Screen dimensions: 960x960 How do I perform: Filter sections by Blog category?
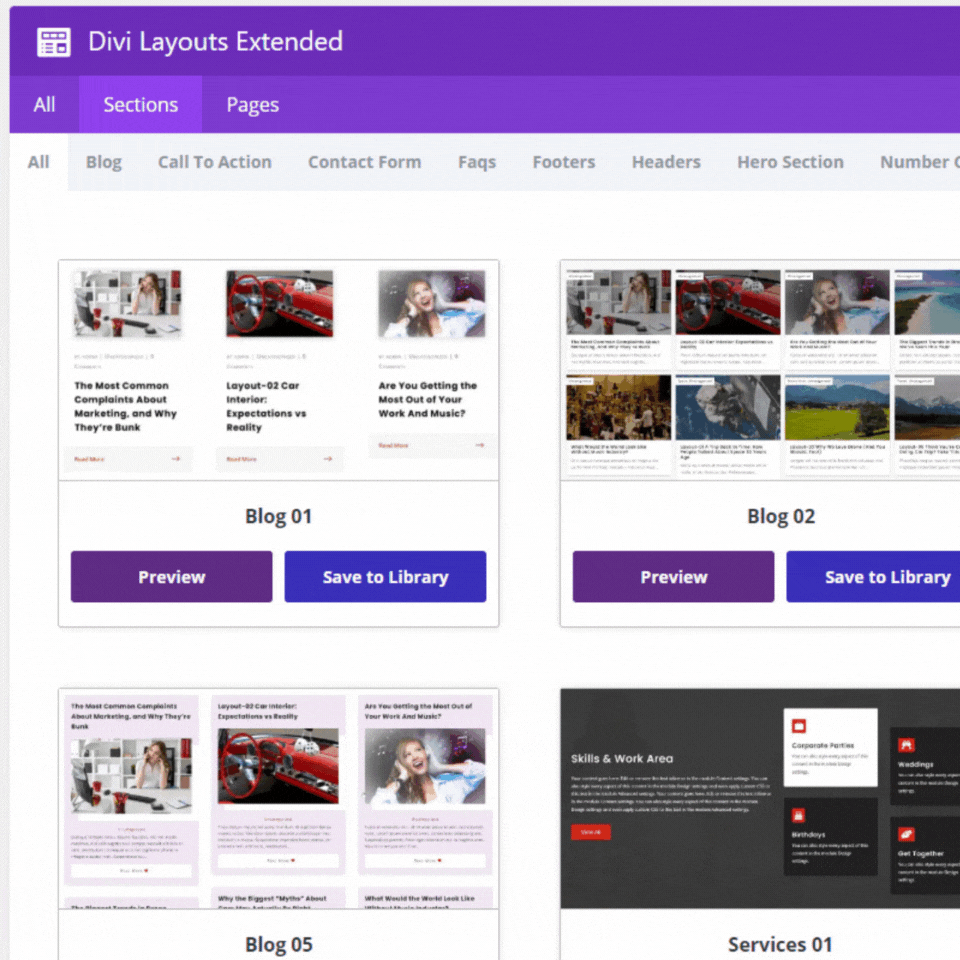(103, 162)
